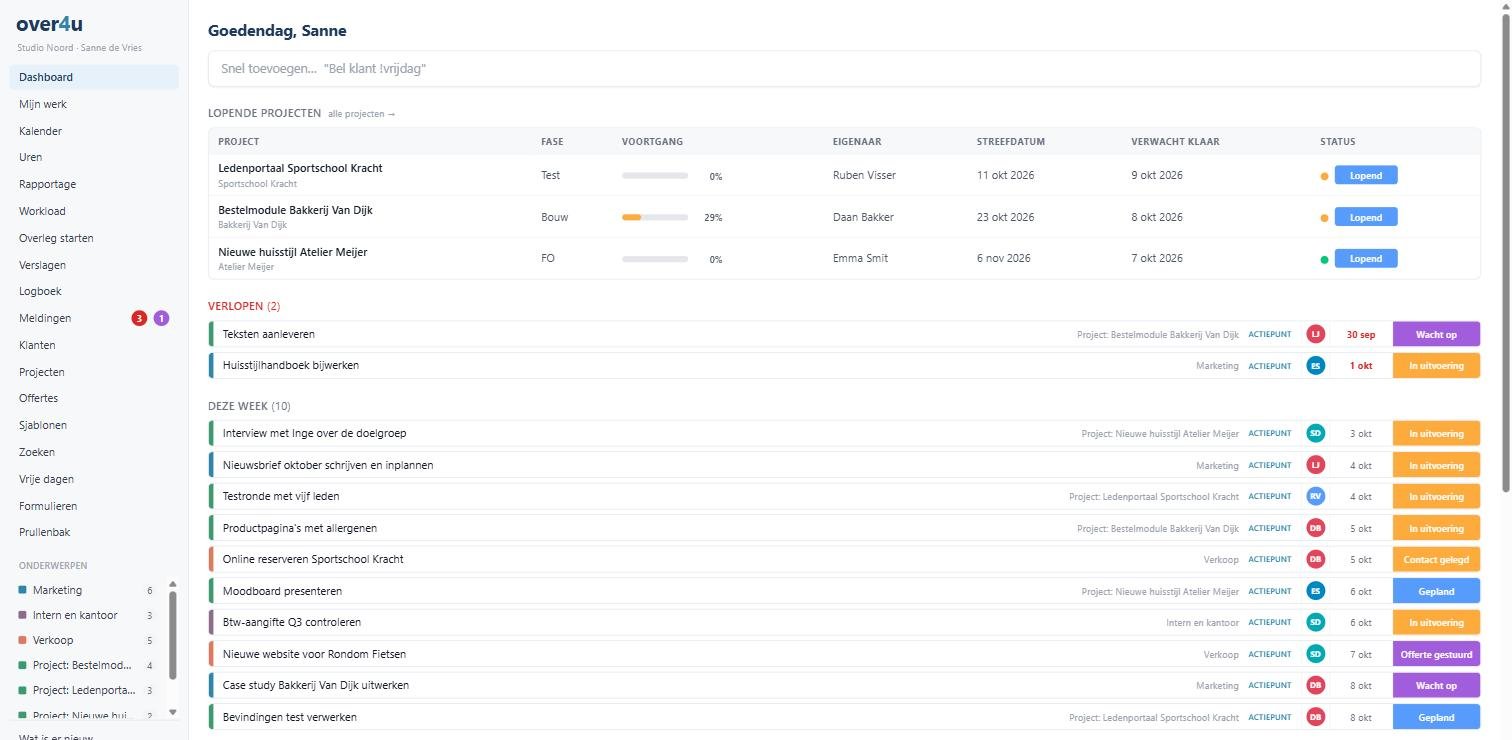The width and height of the screenshot is (1512, 740).
Task: Click 'Contact gelegd' status on Online reserveren row
Action: 1436,559
